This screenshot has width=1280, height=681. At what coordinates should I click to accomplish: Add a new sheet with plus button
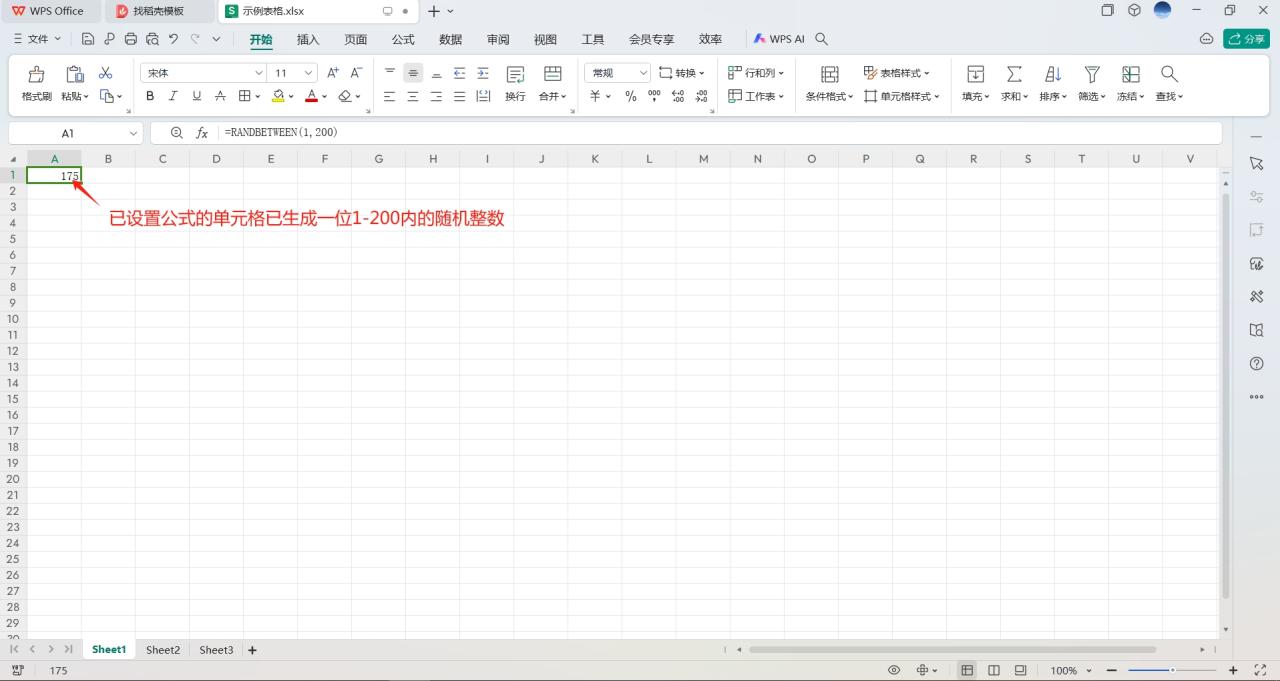tap(252, 650)
